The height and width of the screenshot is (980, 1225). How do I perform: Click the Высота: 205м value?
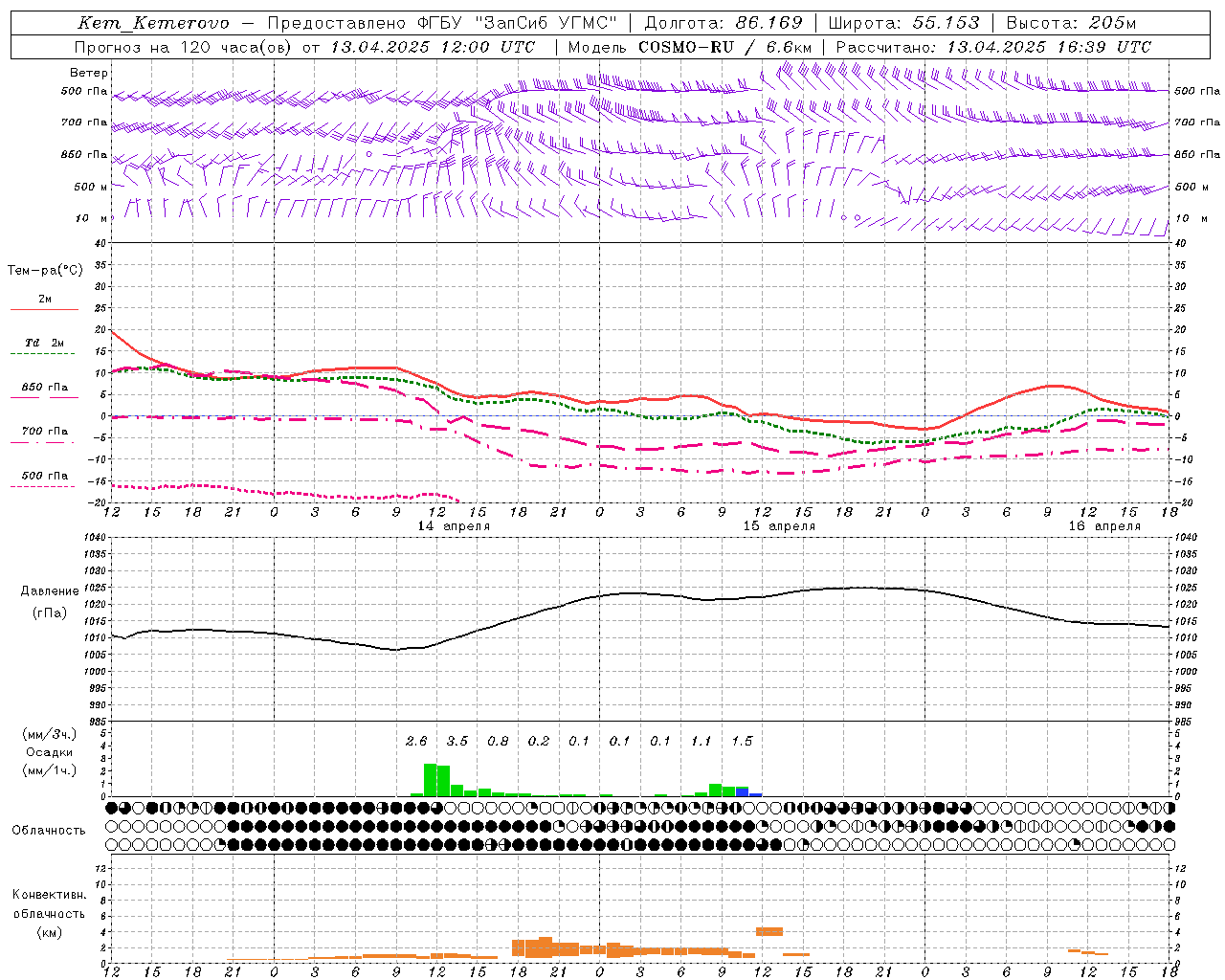coord(1072,23)
